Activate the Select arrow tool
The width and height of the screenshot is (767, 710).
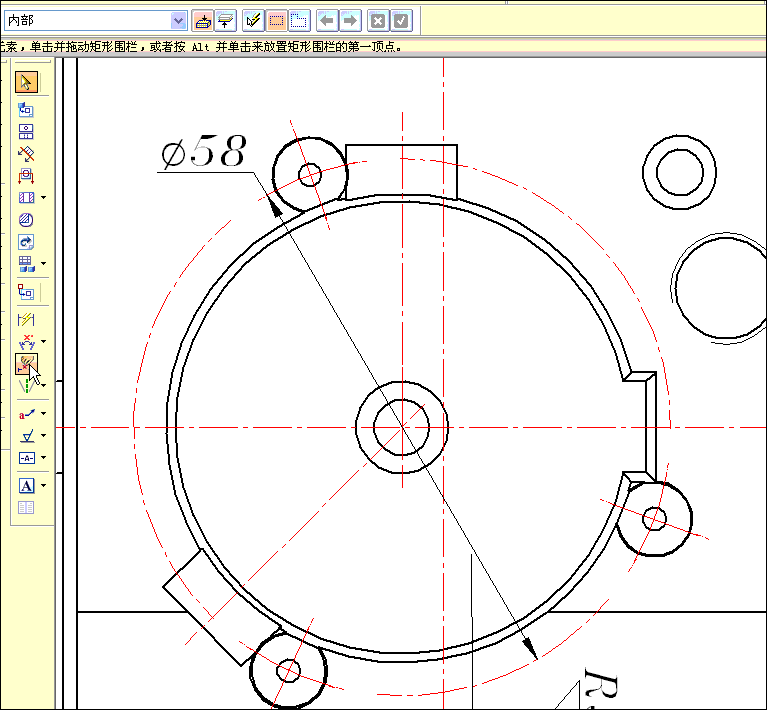26,82
